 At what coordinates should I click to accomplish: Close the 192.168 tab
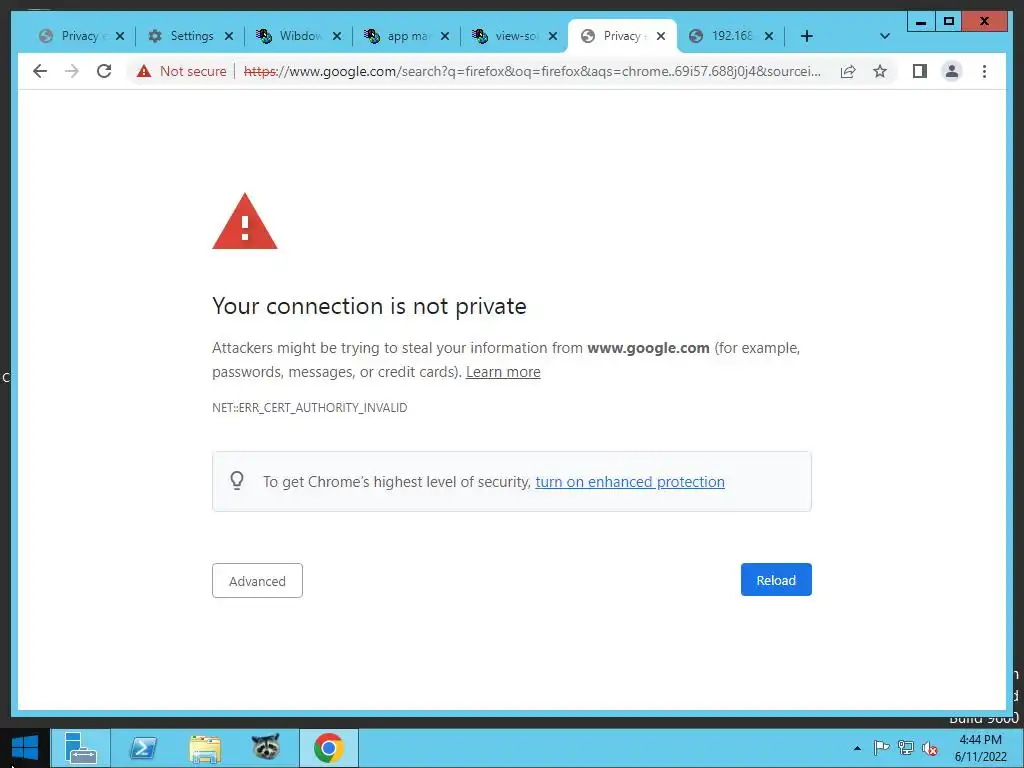pyautogui.click(x=769, y=36)
